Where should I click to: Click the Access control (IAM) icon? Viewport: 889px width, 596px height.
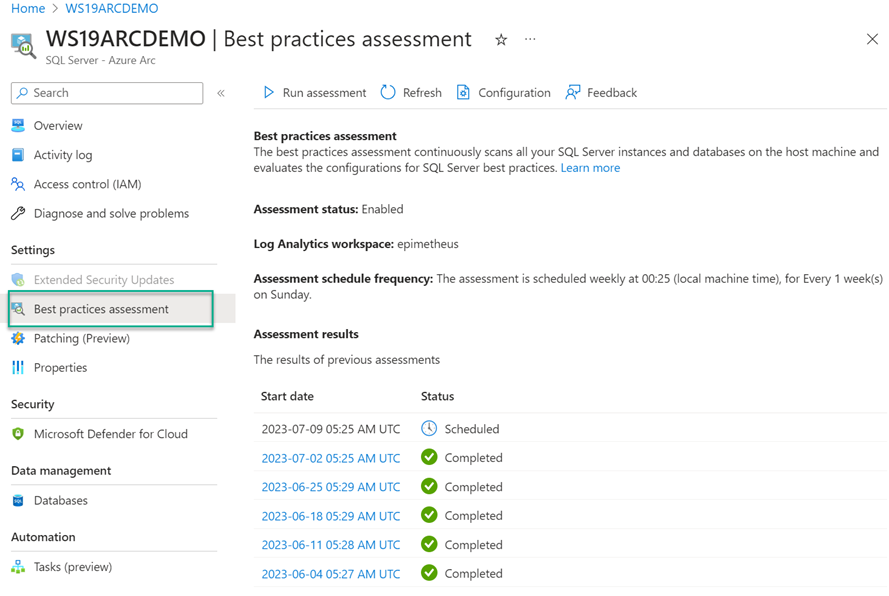click(18, 184)
